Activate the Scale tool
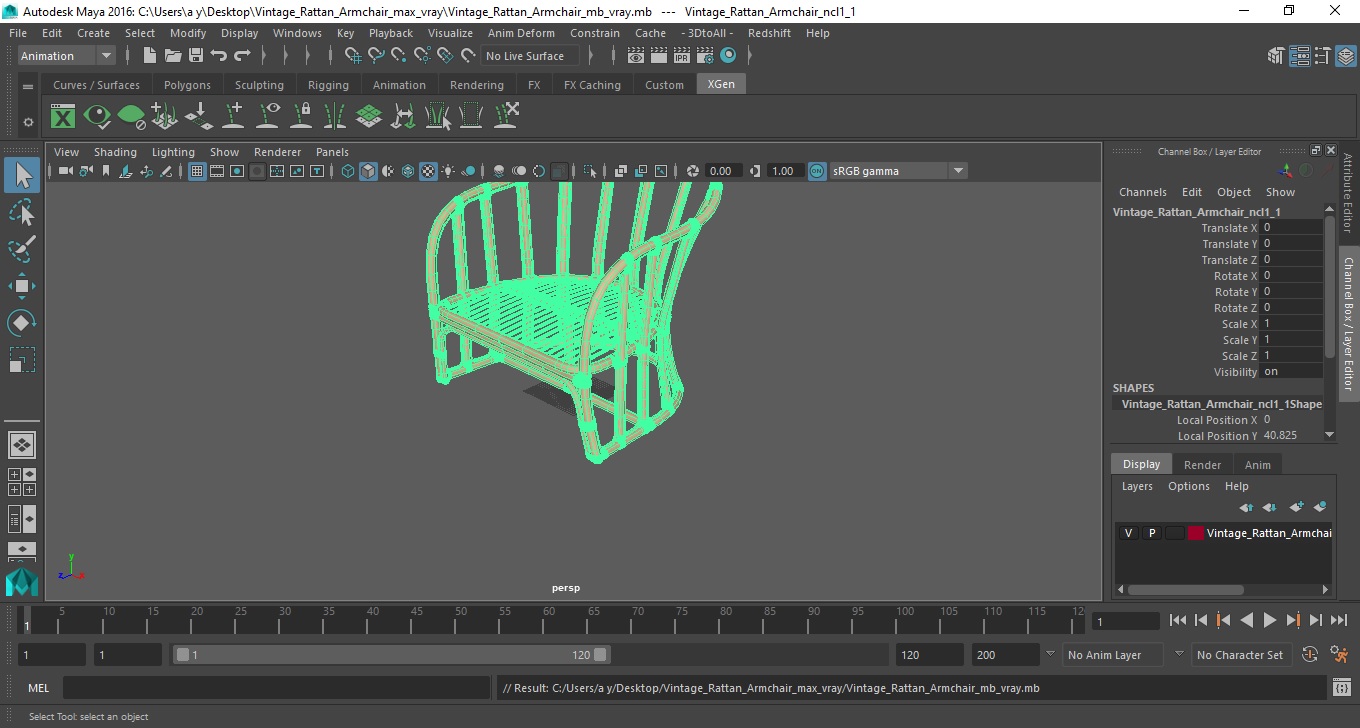This screenshot has height=728, width=1360. coord(22,360)
